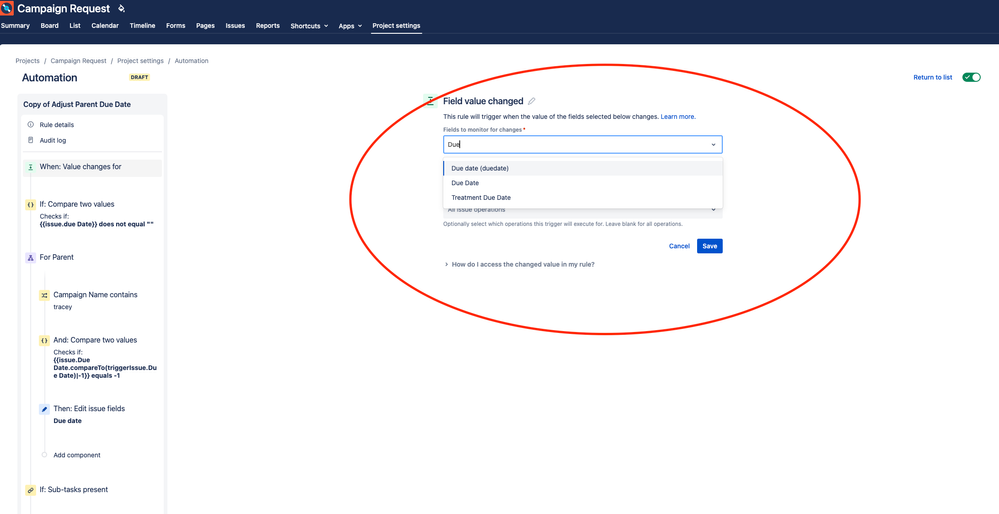
Task: Click the Rule details info icon
Action: click(x=31, y=125)
